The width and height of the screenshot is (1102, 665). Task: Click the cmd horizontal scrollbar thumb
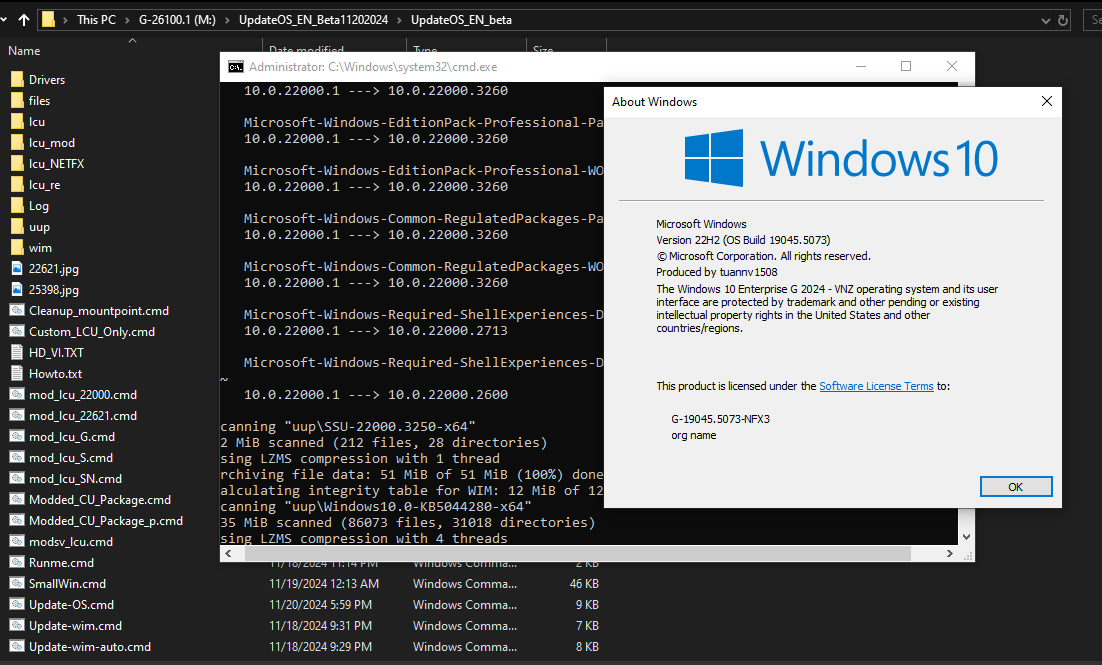(x=578, y=554)
